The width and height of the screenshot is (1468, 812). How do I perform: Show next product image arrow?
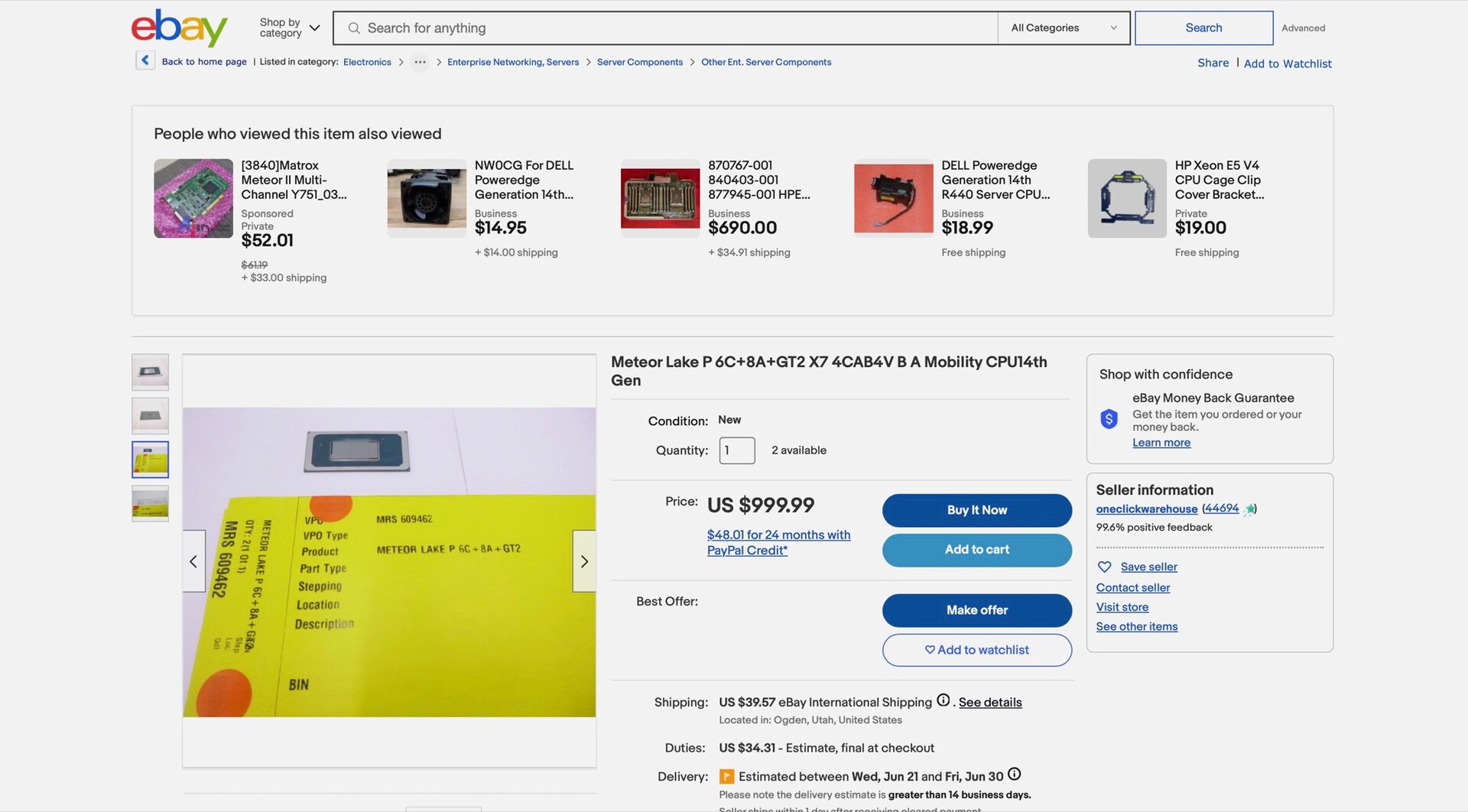point(584,561)
